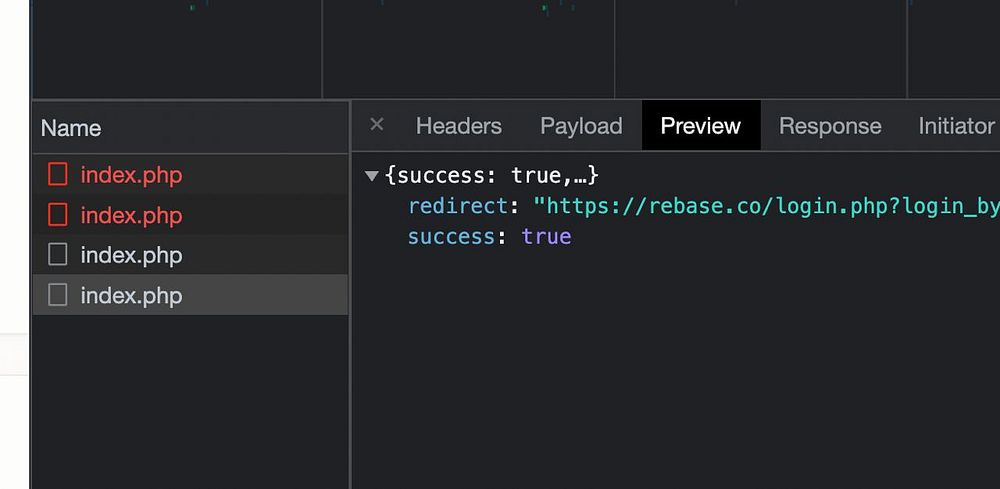Click the Name column header

click(71, 128)
